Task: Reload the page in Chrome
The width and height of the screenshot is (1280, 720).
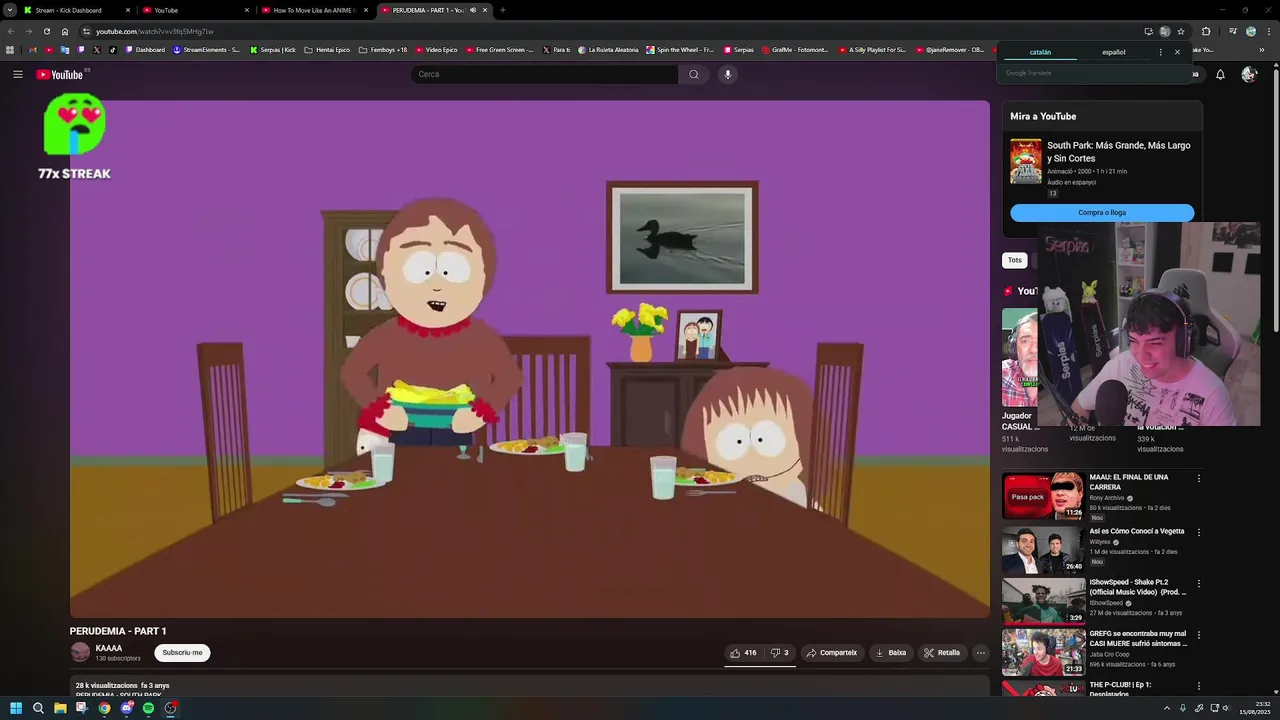Action: click(47, 31)
